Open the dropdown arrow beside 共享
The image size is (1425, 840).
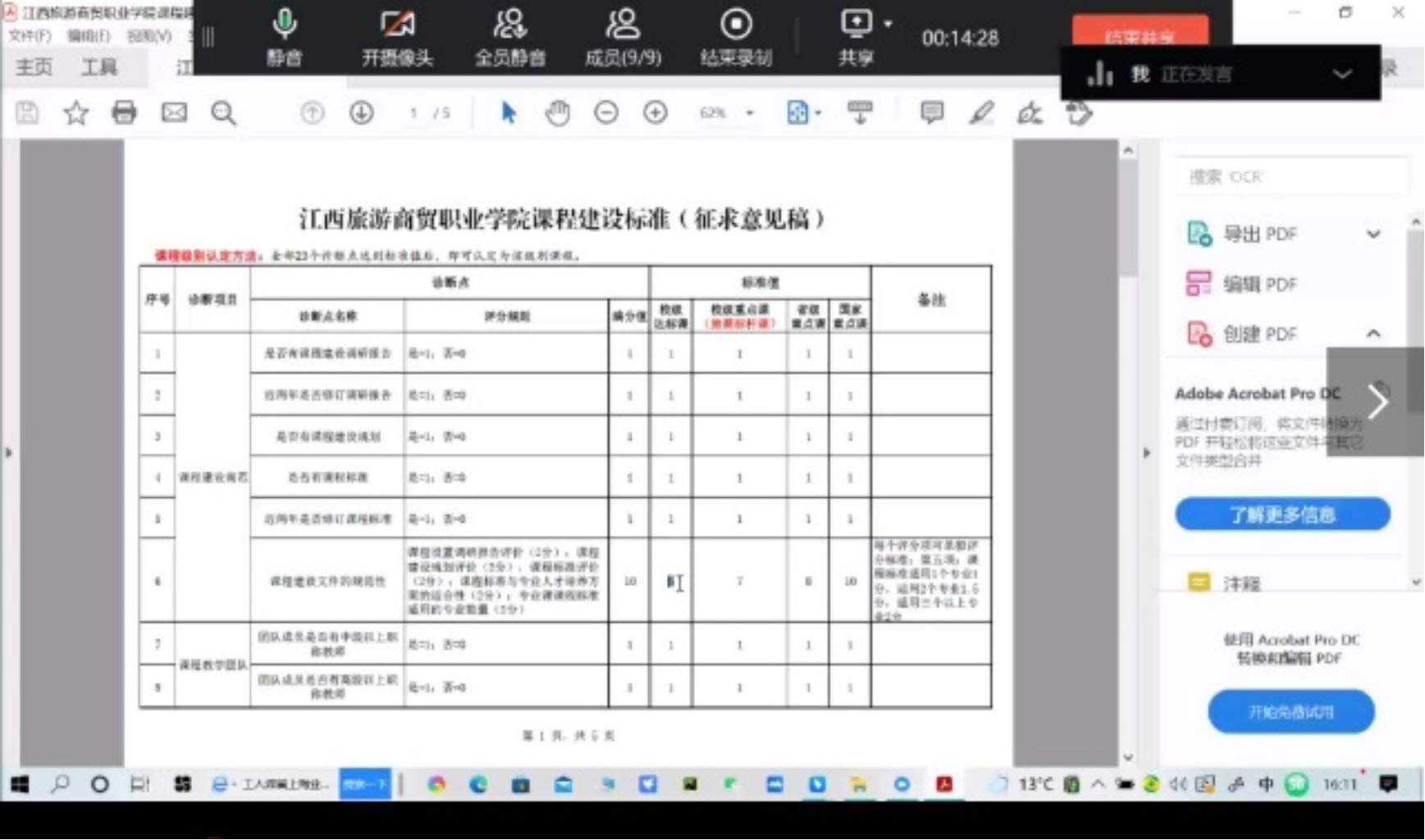[888, 24]
